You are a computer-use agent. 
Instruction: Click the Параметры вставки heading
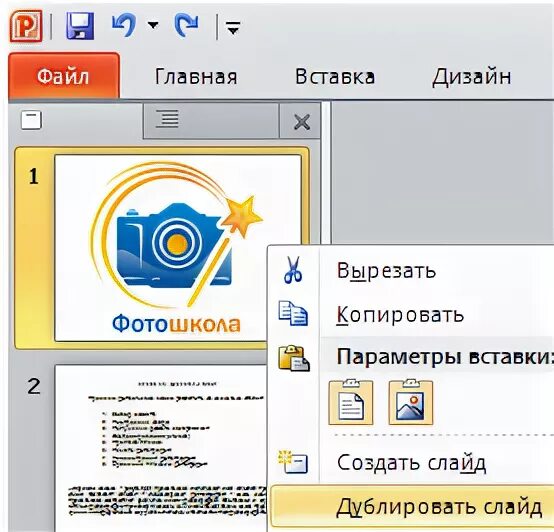tap(444, 357)
